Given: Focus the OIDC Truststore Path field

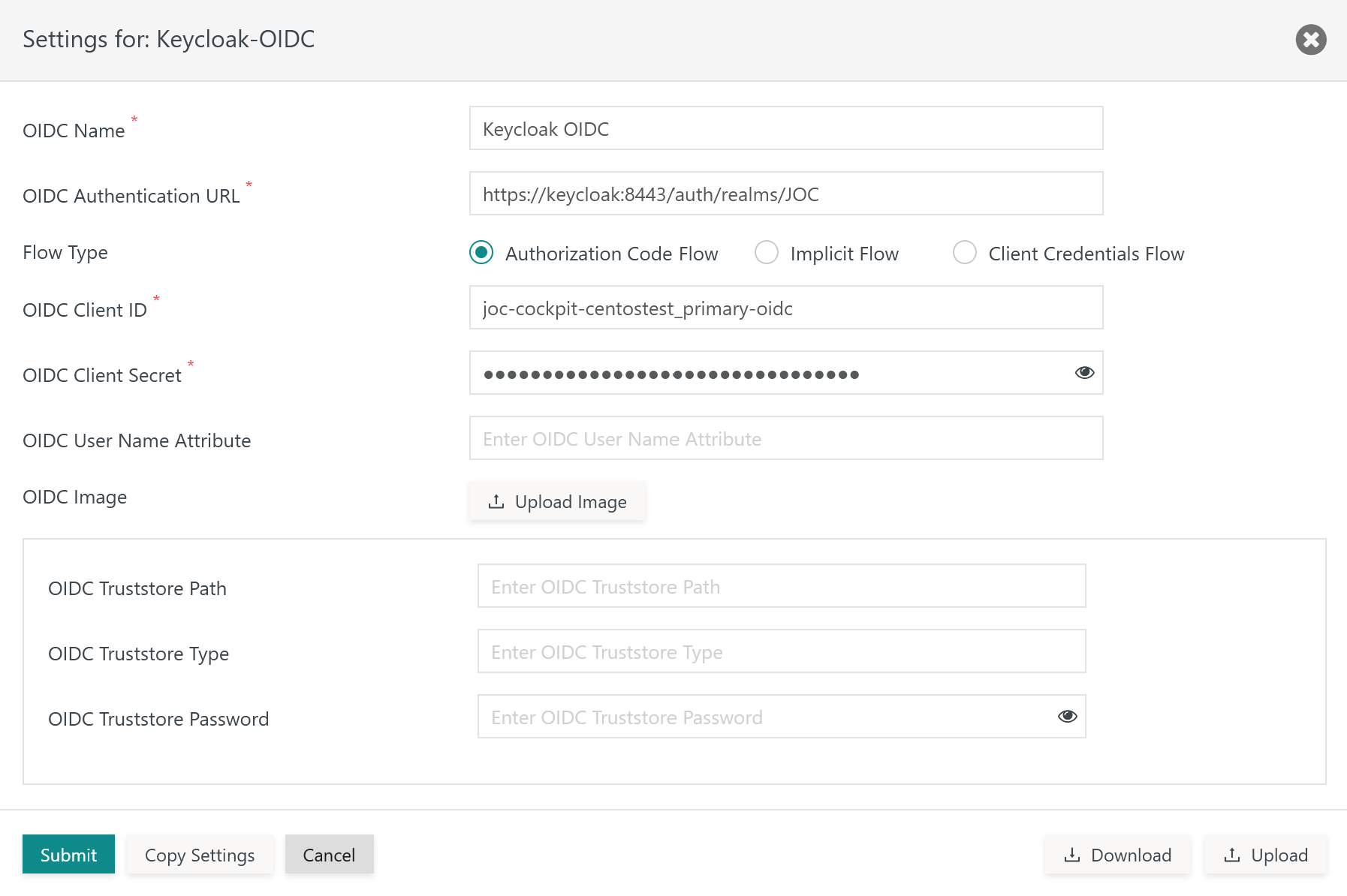Looking at the screenshot, I should point(782,586).
